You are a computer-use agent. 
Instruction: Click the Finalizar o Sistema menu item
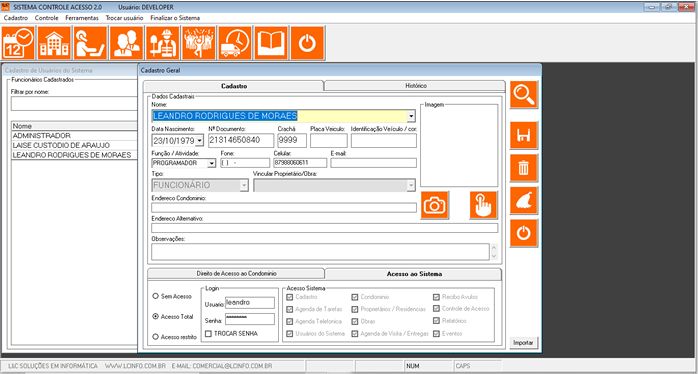[175, 18]
